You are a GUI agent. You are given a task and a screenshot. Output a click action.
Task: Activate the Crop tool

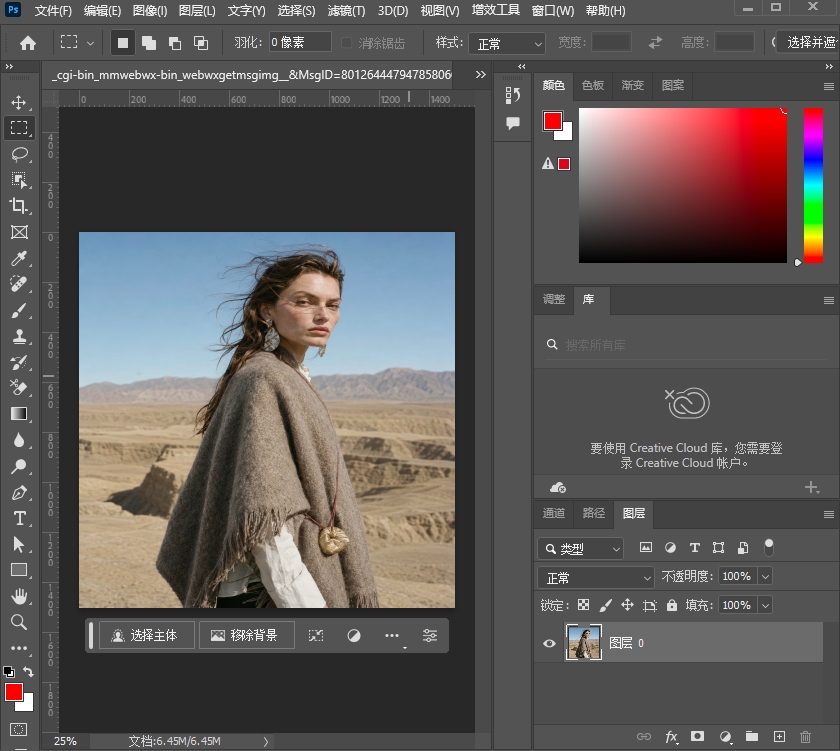[19, 206]
